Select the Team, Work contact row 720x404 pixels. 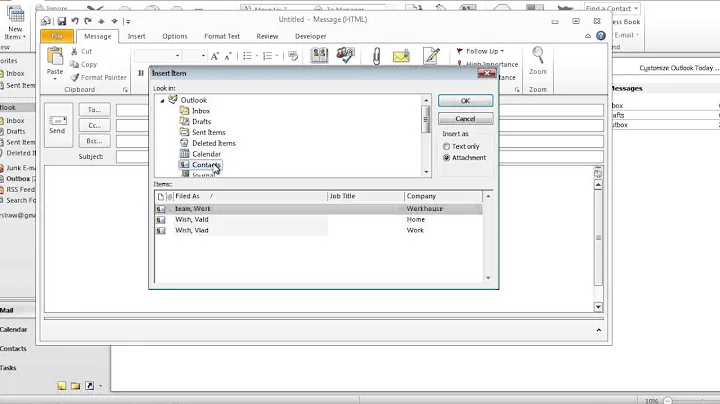click(319, 209)
